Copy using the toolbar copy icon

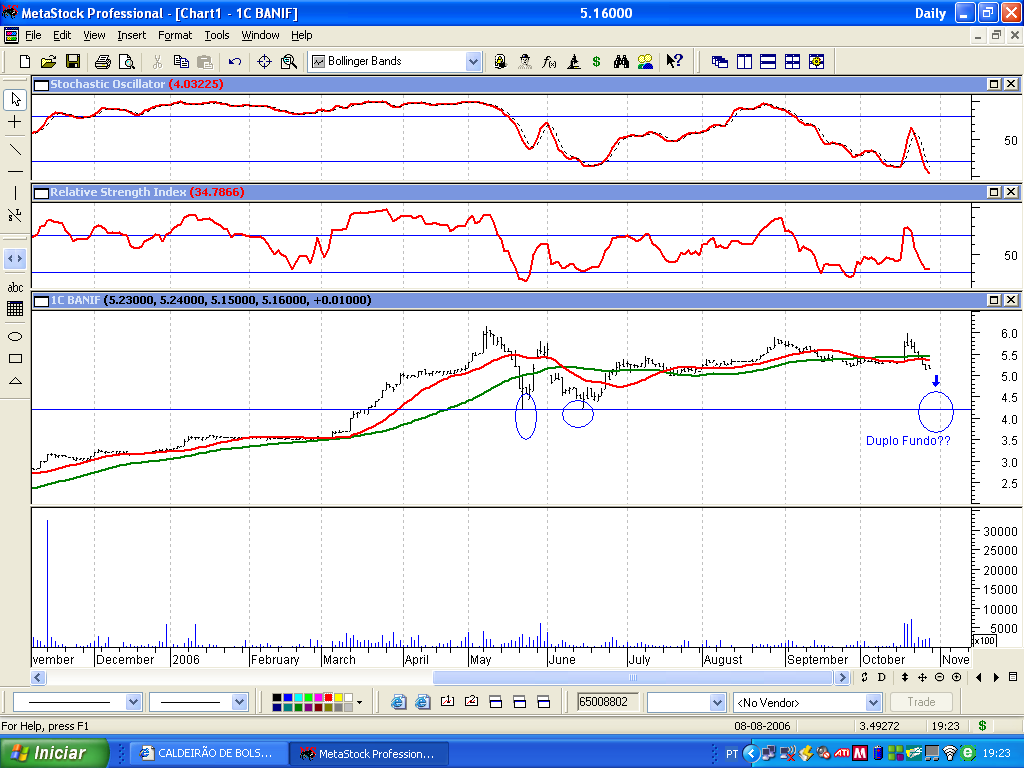(x=181, y=61)
